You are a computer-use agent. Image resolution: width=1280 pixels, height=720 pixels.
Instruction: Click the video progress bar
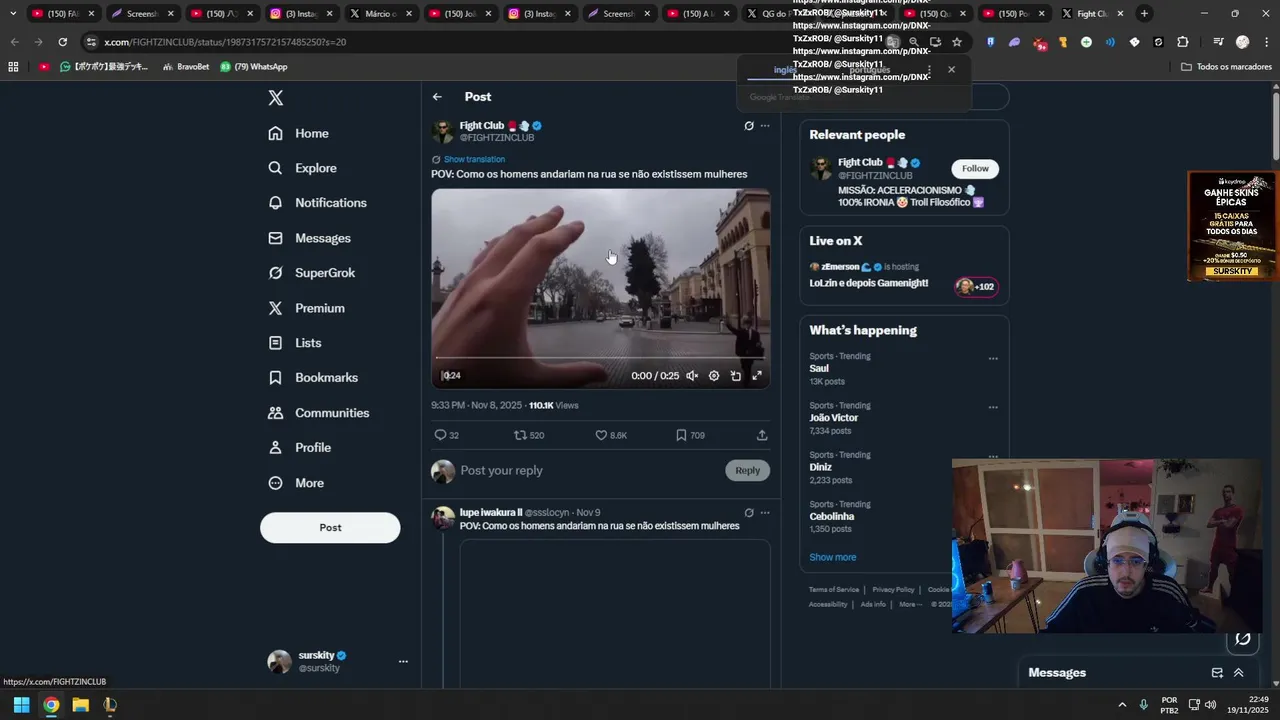600,358
